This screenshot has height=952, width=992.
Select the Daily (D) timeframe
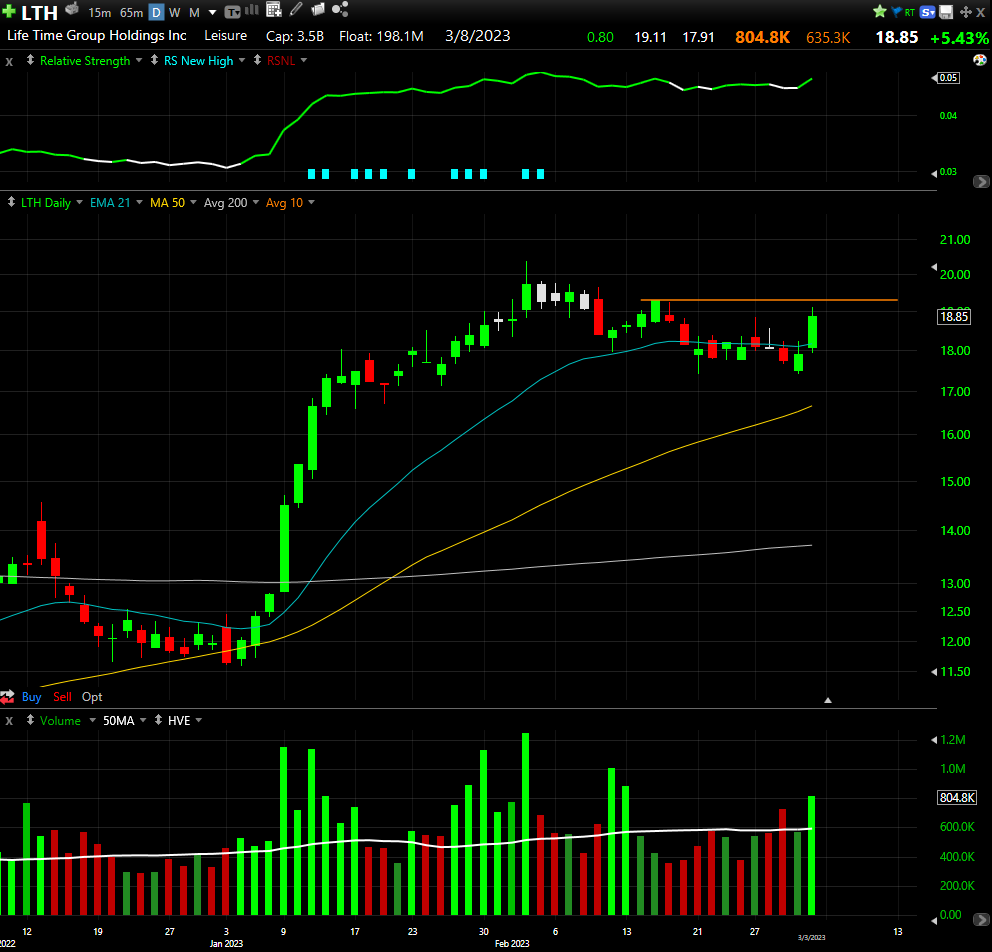tap(156, 13)
